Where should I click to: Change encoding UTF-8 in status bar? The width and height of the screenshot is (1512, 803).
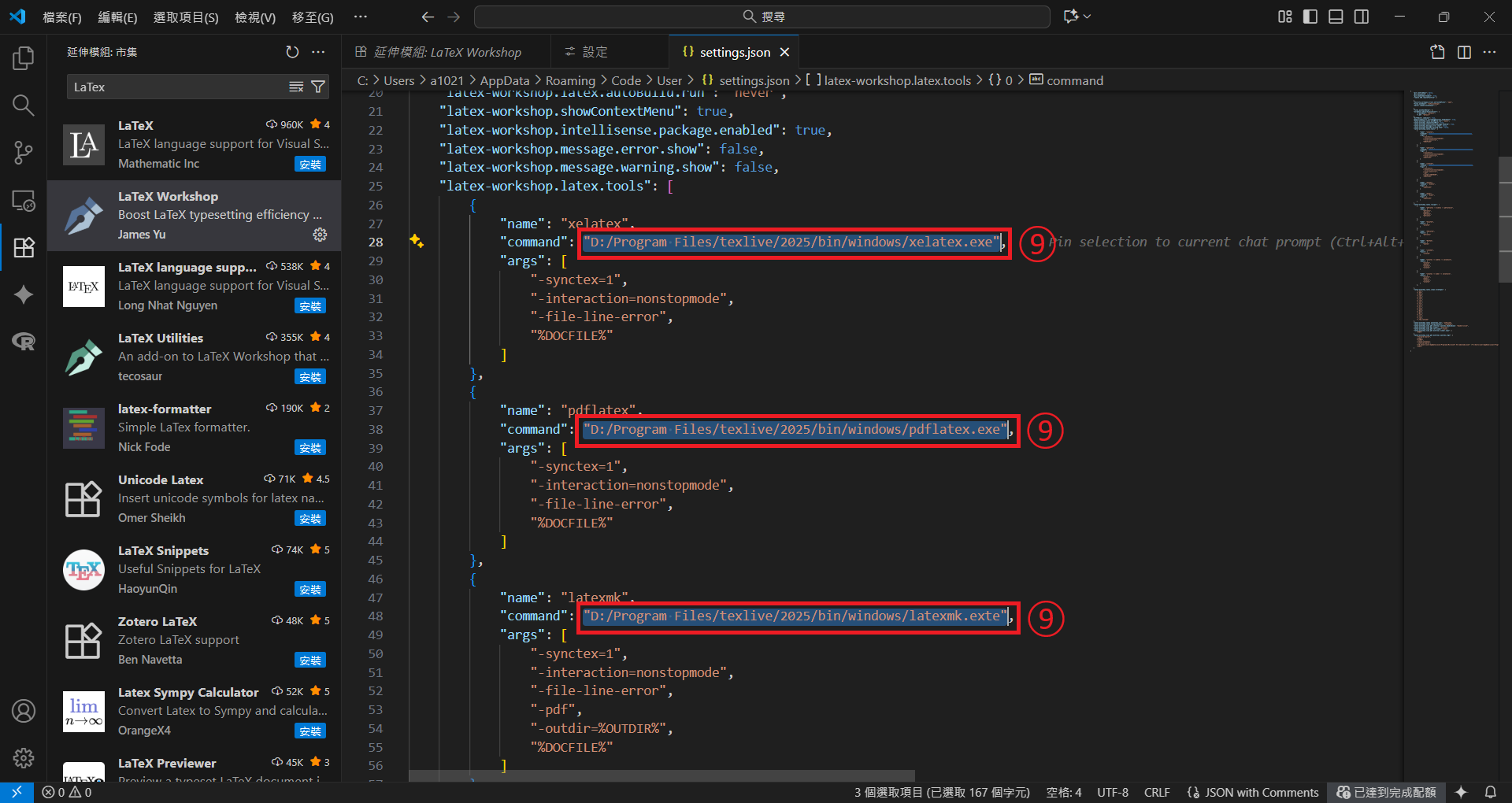pyautogui.click(x=1113, y=792)
